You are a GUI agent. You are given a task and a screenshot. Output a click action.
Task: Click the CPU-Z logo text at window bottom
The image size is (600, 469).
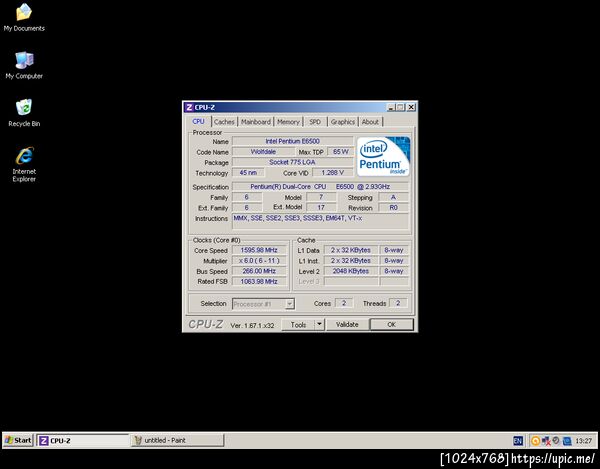tap(205, 324)
